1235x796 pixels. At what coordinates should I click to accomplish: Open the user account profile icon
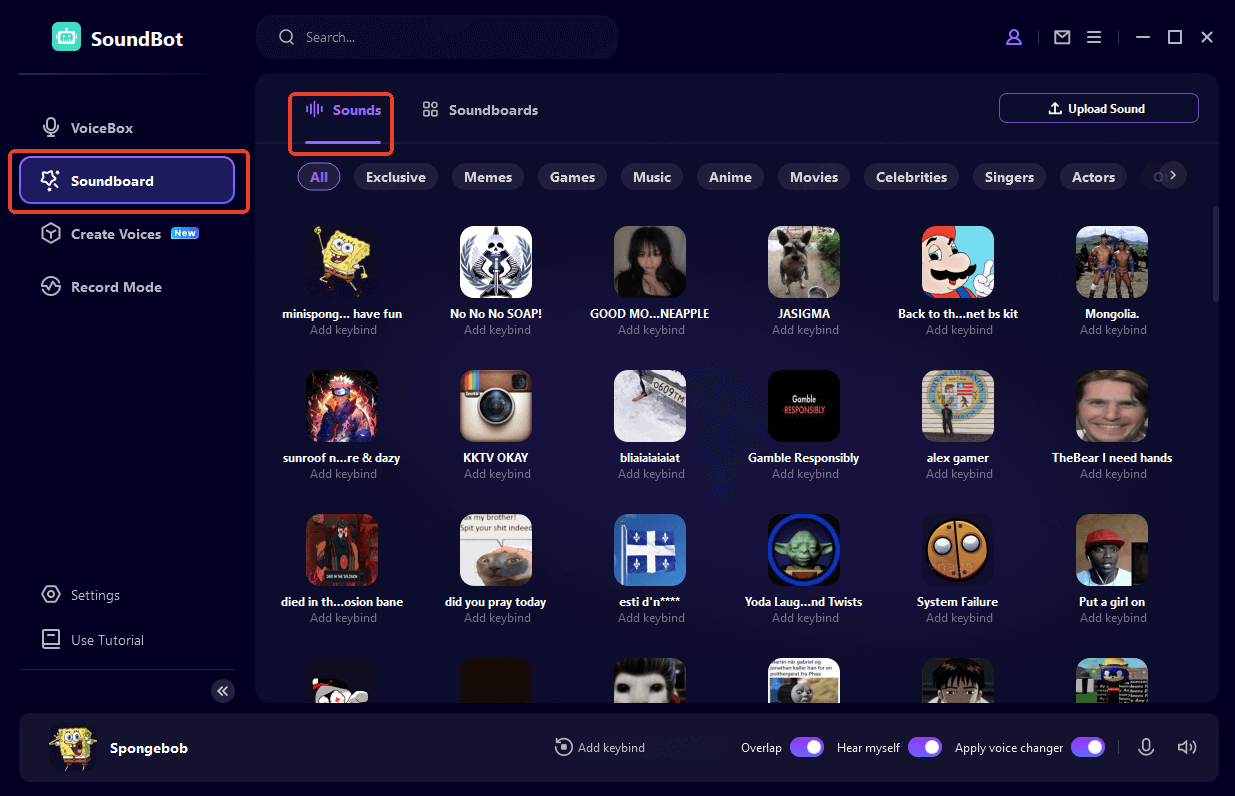pyautogui.click(x=1014, y=37)
